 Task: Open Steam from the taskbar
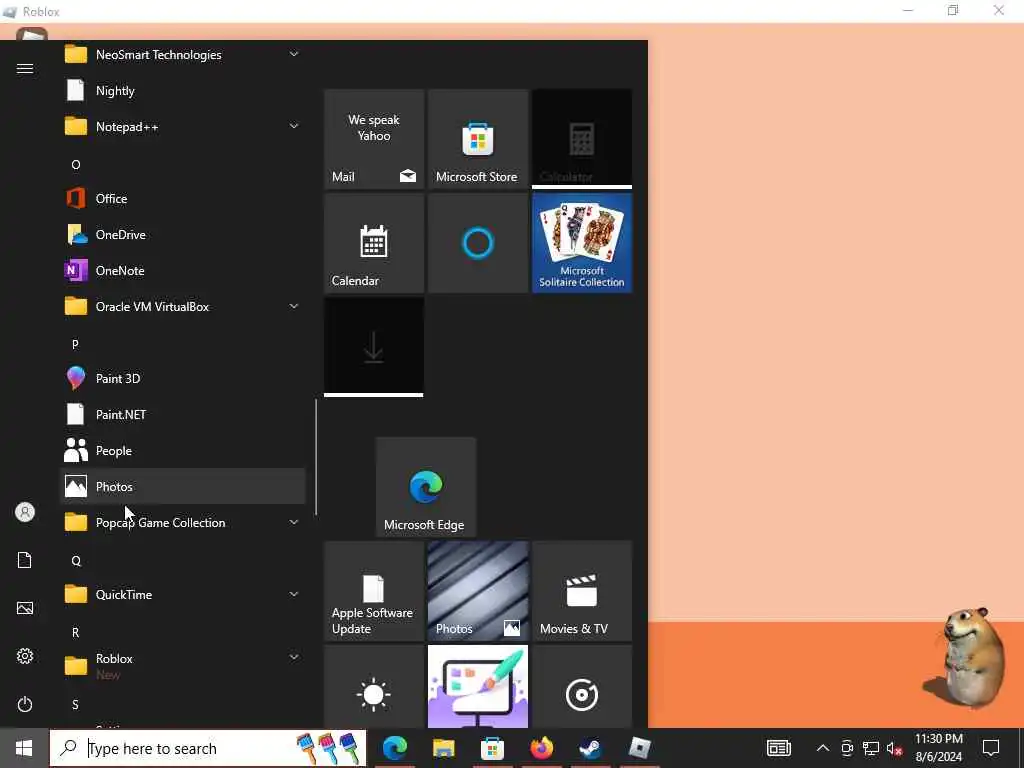[x=590, y=748]
